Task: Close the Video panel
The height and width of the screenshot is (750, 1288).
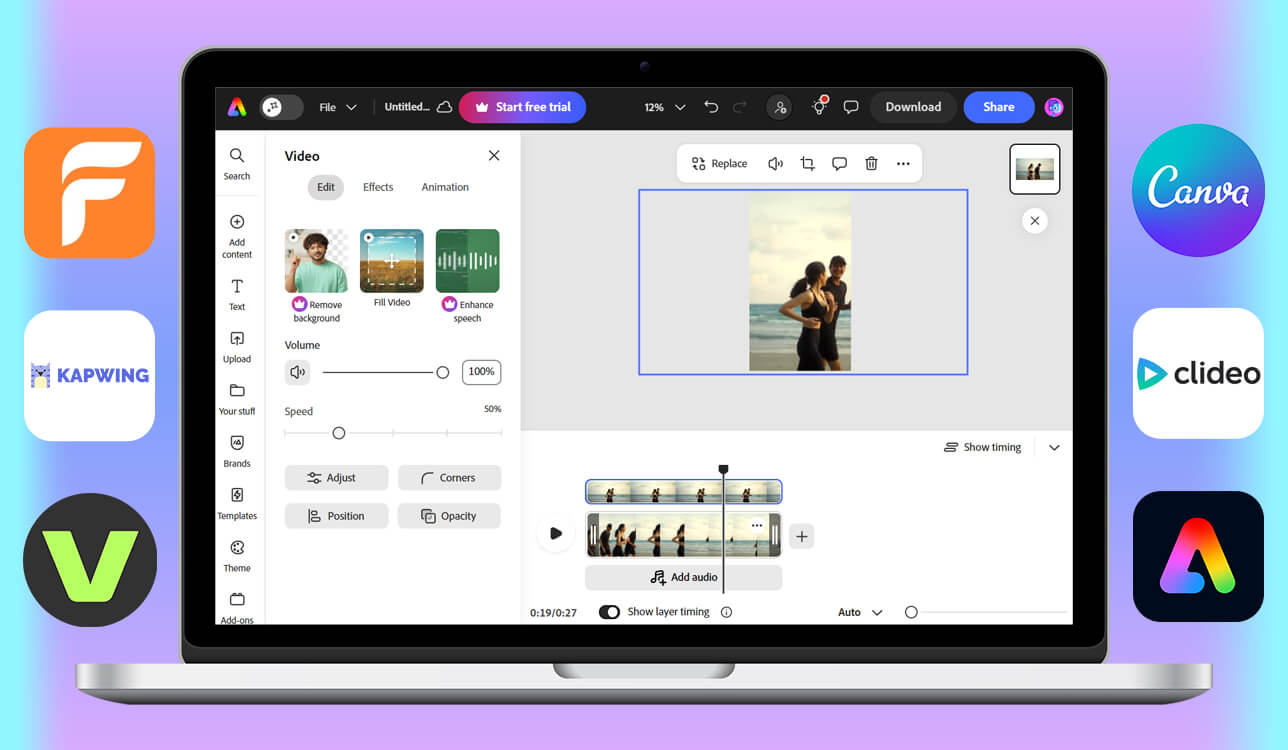Action: point(494,156)
